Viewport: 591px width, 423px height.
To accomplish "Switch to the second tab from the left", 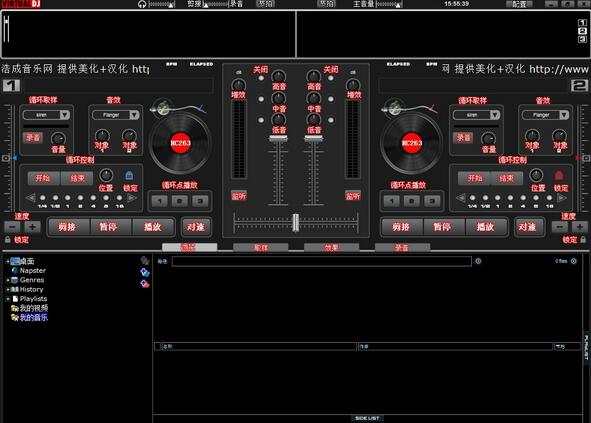I will (260, 247).
